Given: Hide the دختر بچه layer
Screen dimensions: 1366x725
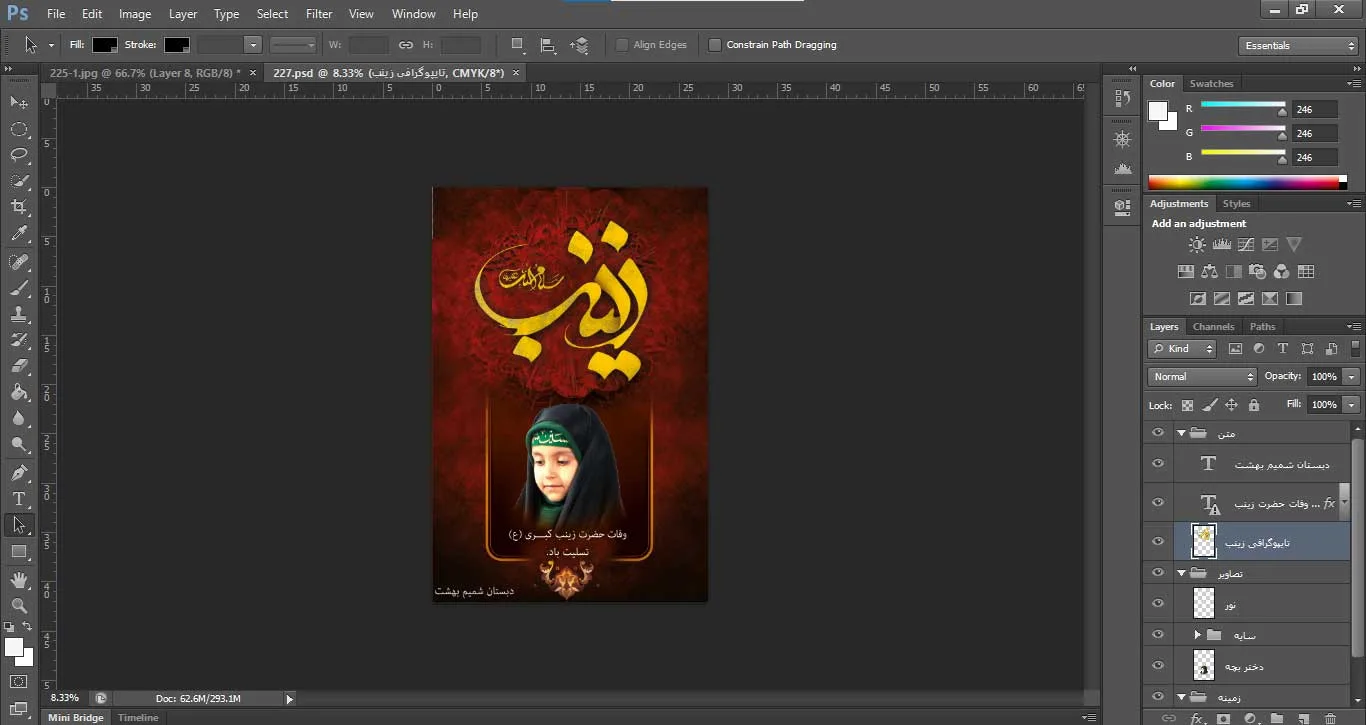Looking at the screenshot, I should click(x=1158, y=665).
